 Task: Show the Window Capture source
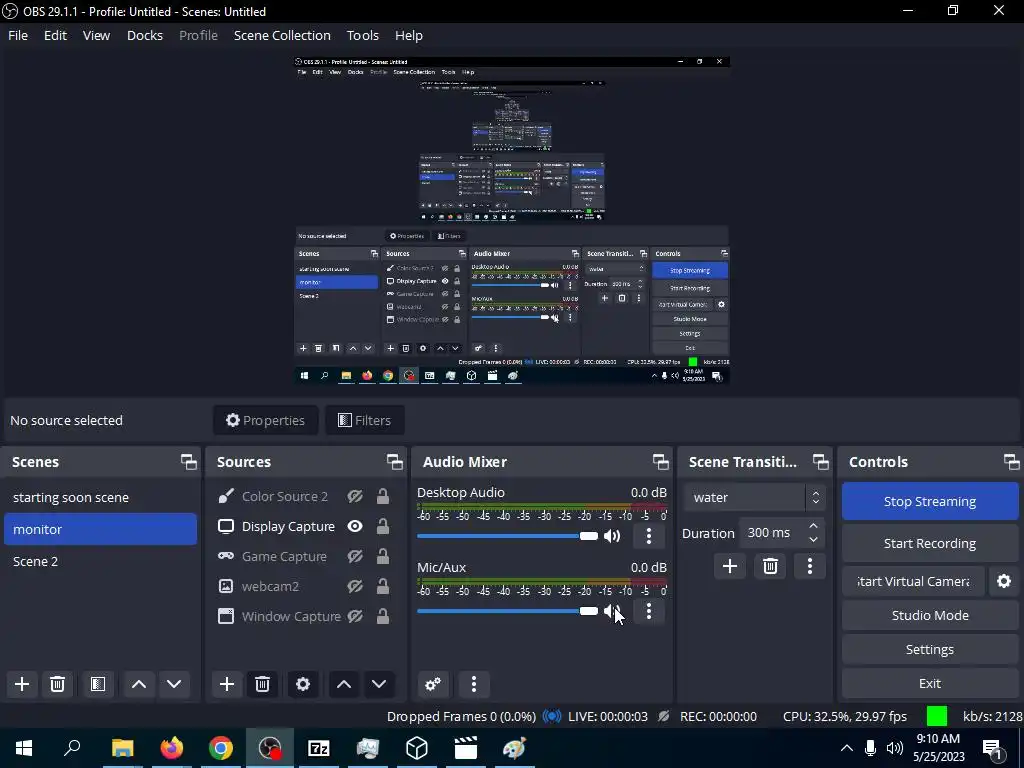(x=355, y=616)
